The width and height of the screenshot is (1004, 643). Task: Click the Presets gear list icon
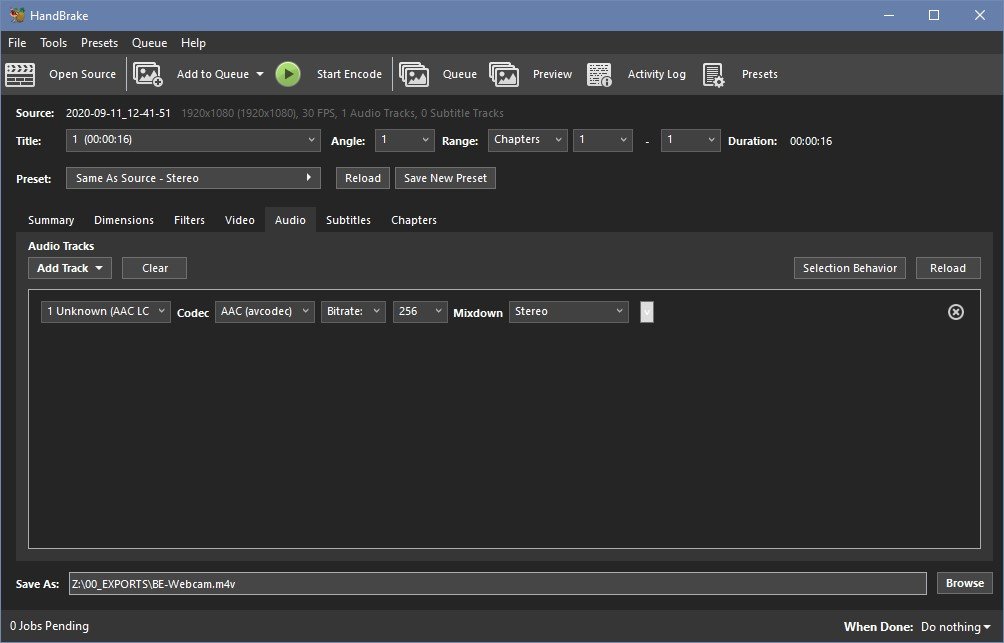coord(713,74)
